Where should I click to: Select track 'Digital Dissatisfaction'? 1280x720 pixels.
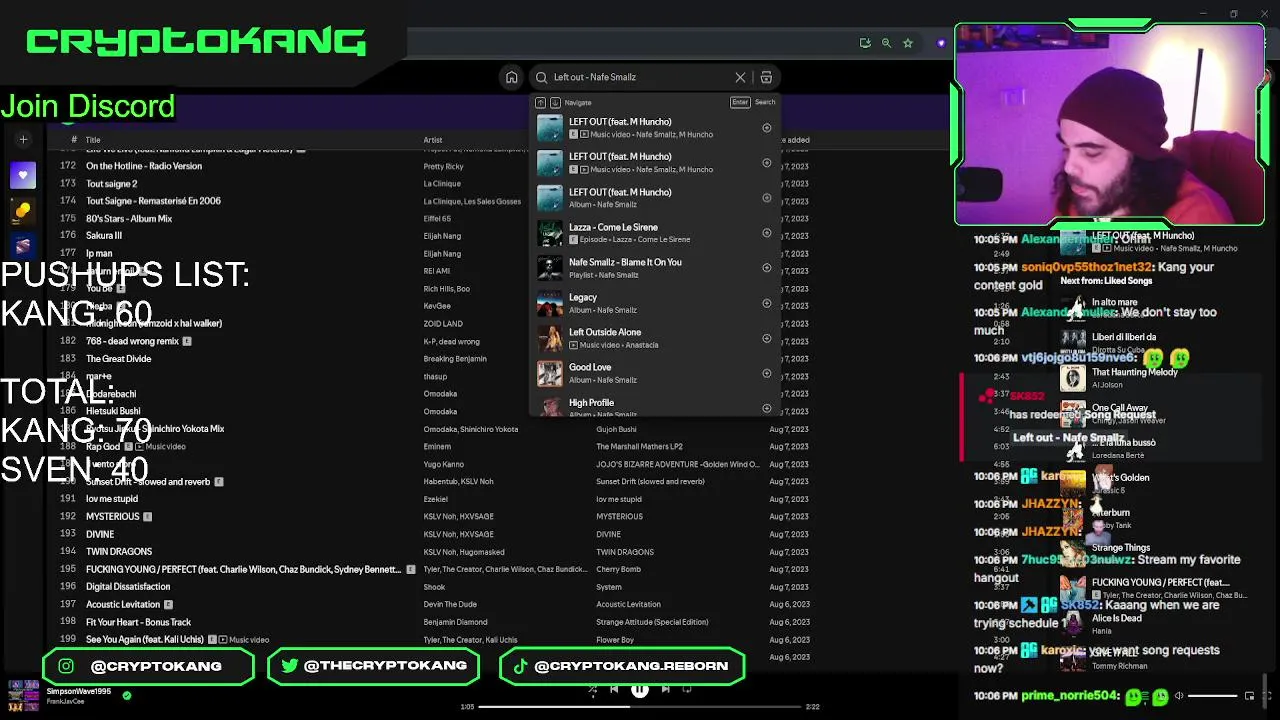(x=128, y=587)
